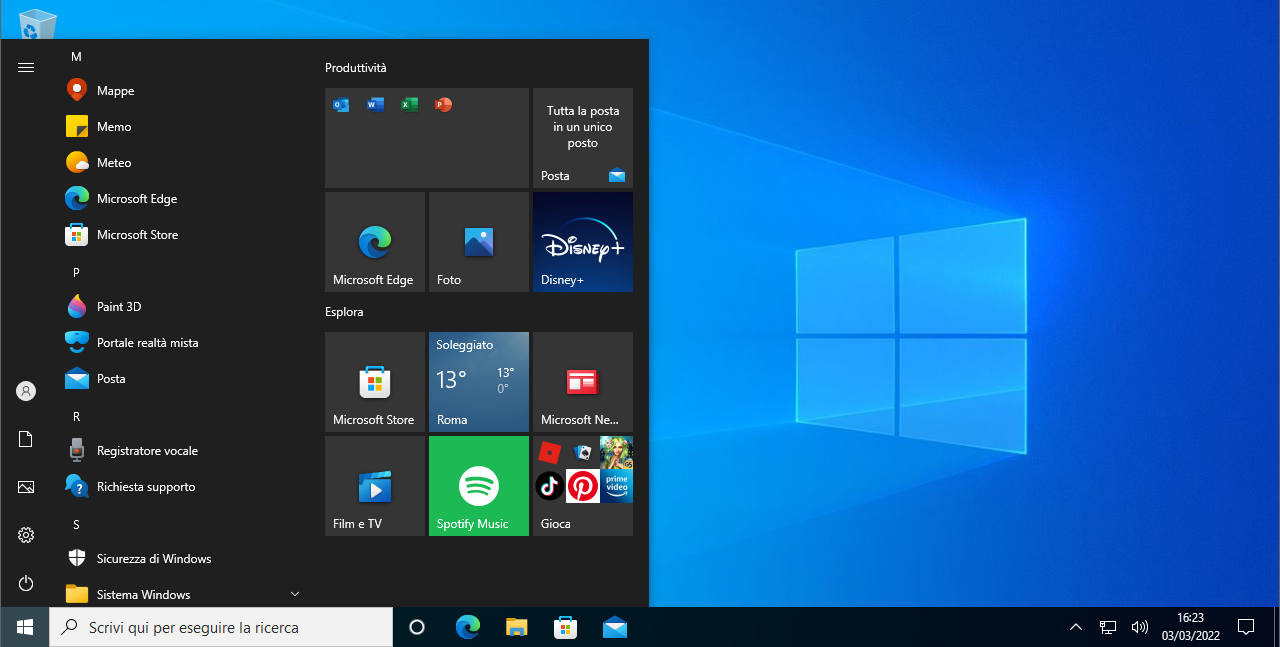Open Outlook icon in Office tile
Viewport: 1280px width, 647px height.
click(341, 104)
